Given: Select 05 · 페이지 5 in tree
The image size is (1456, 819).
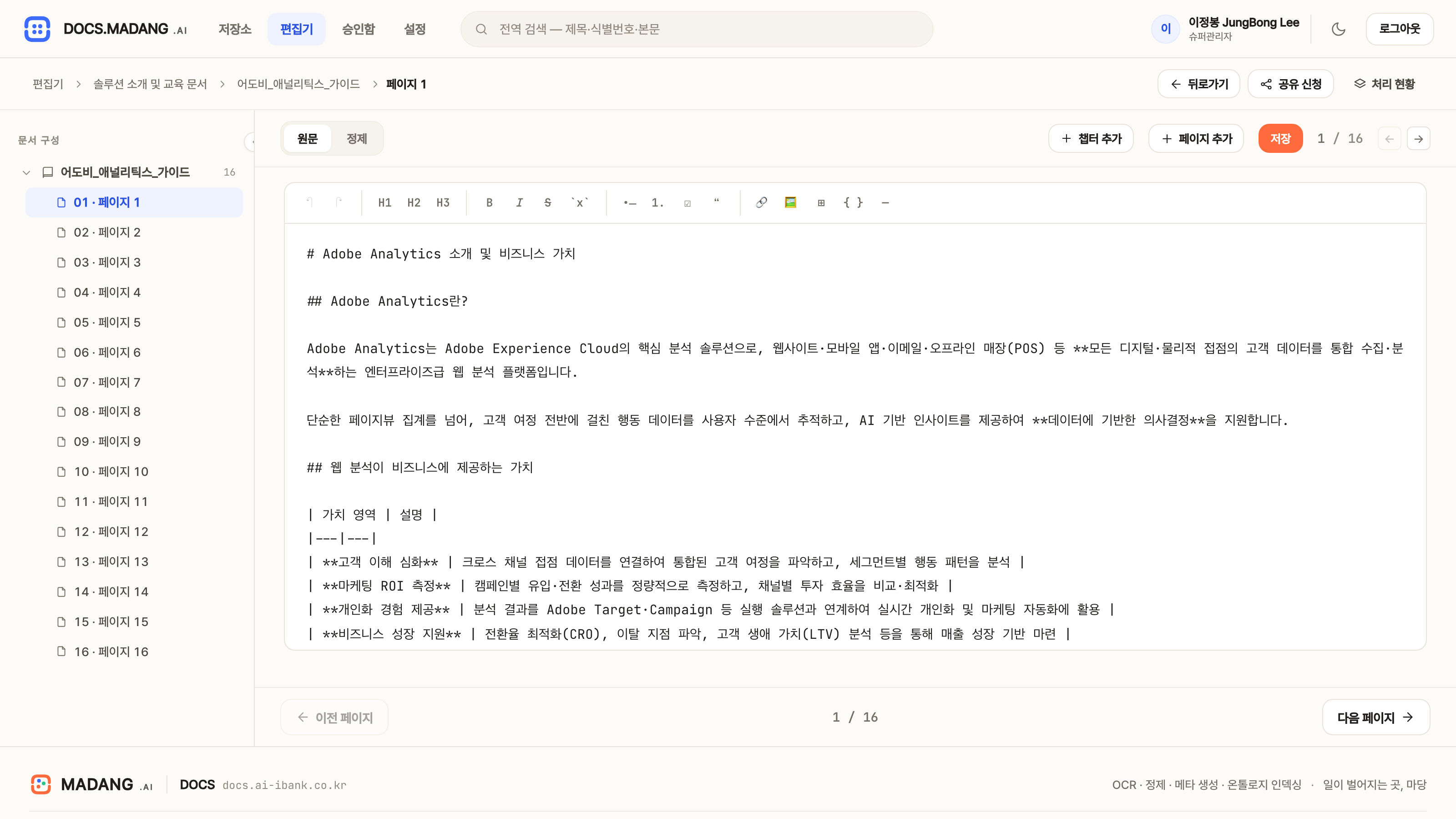Looking at the screenshot, I should [134, 322].
